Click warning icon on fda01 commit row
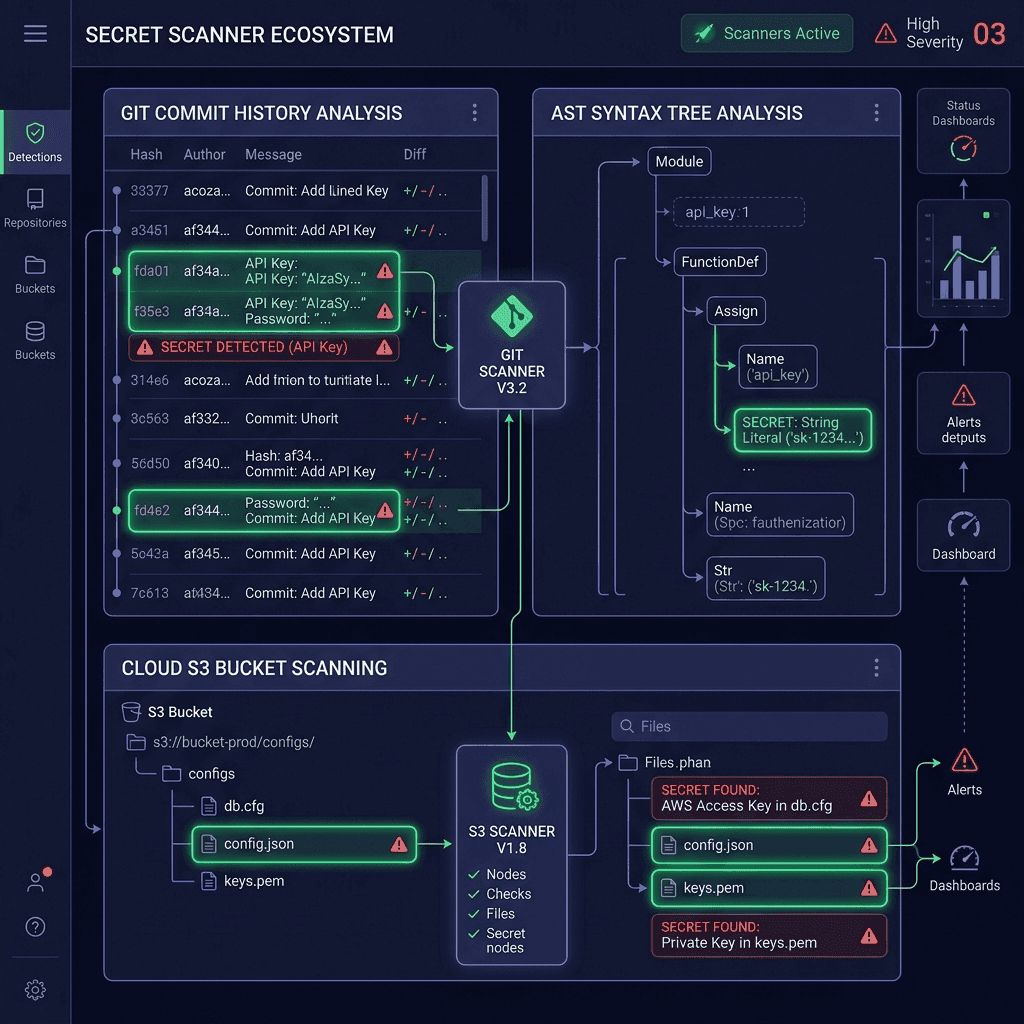 point(385,271)
